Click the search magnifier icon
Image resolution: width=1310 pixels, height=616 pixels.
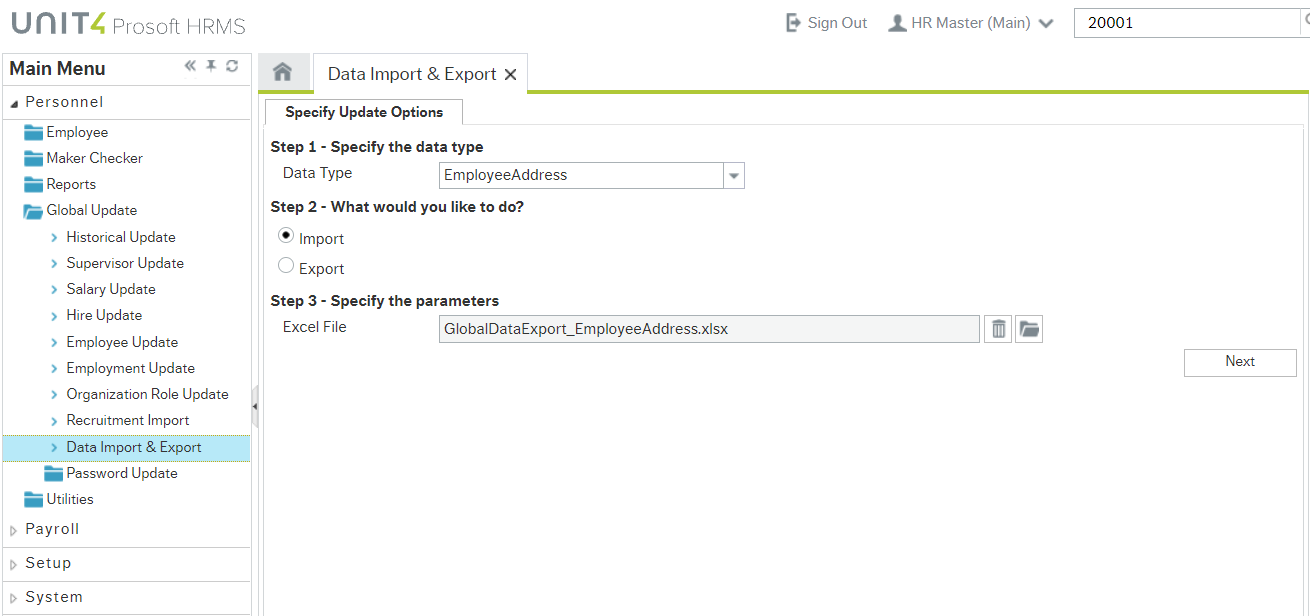tap(1306, 22)
